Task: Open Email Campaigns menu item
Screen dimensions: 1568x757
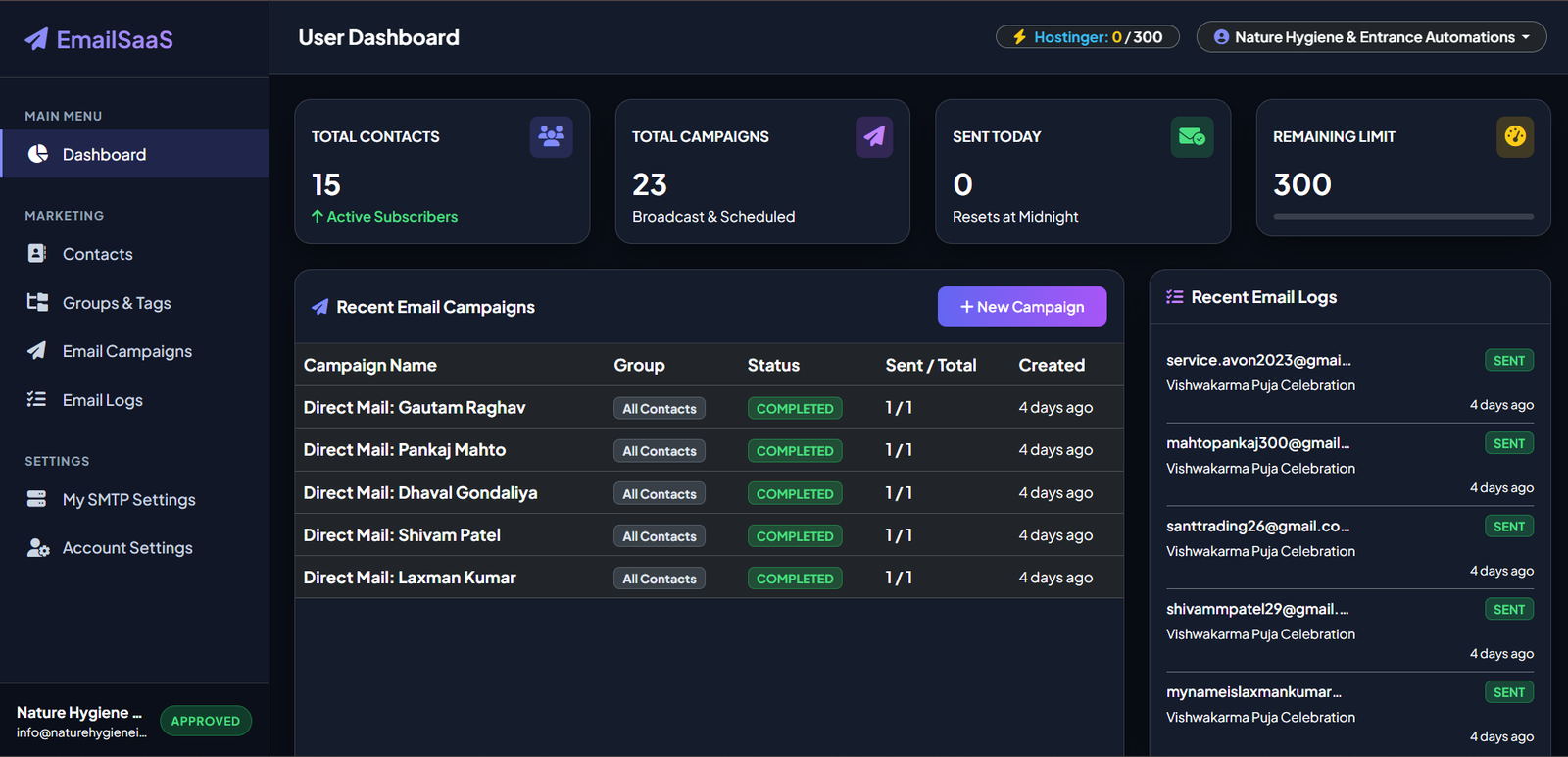Action: 134,351
